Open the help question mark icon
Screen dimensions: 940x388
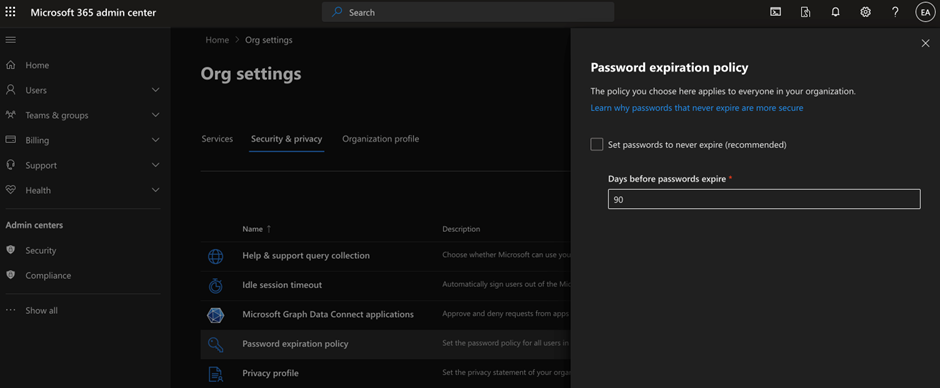(x=895, y=12)
